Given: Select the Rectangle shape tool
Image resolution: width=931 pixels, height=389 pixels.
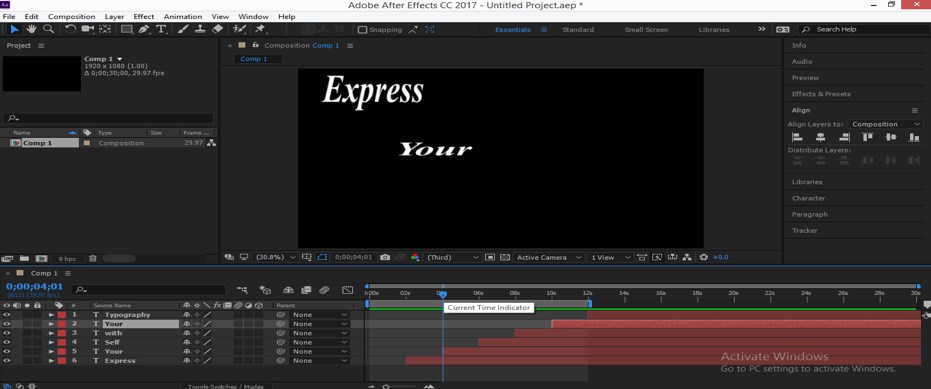Looking at the screenshot, I should (126, 29).
